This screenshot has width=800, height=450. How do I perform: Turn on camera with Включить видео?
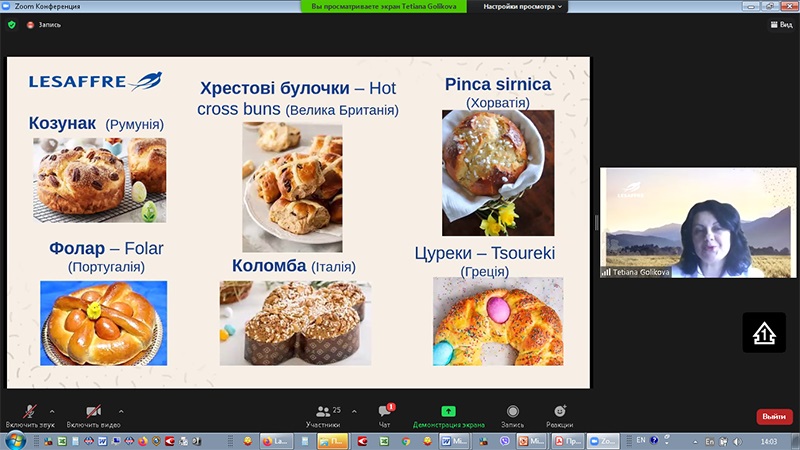[93, 415]
